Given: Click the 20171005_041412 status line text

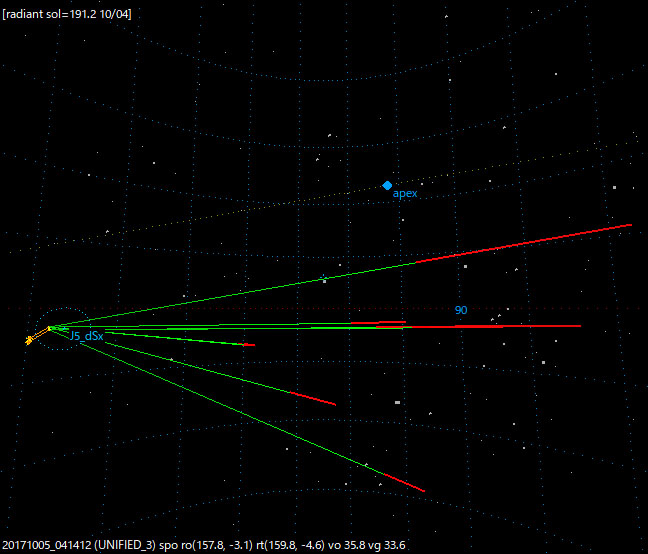Looking at the screenshot, I should click(x=204, y=545).
